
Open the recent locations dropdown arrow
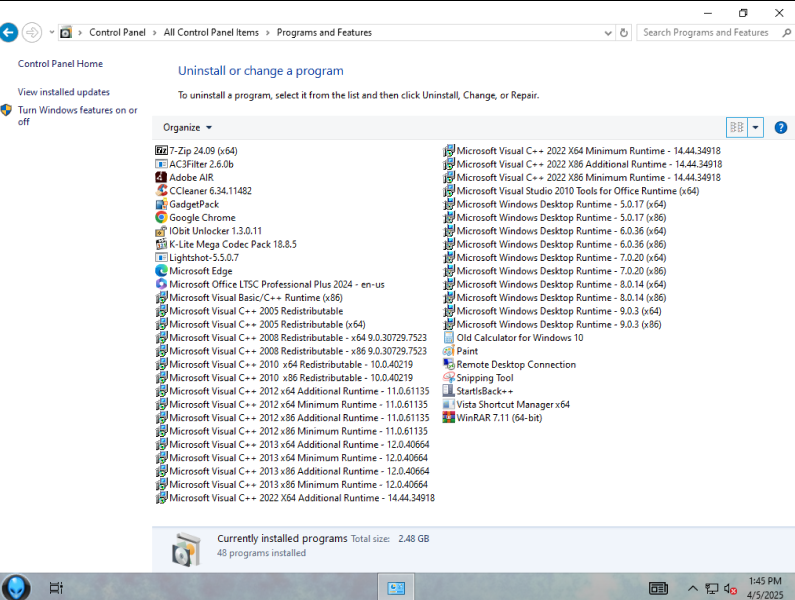click(52, 32)
